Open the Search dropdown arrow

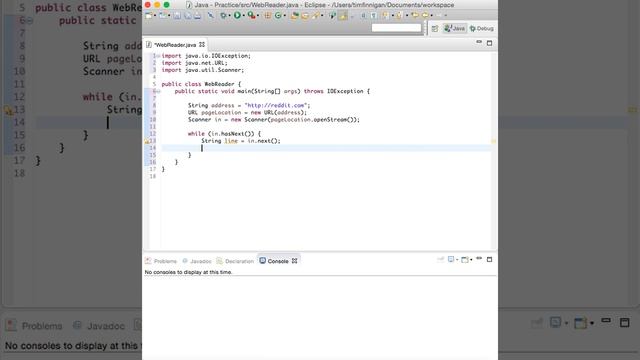pos(322,16)
